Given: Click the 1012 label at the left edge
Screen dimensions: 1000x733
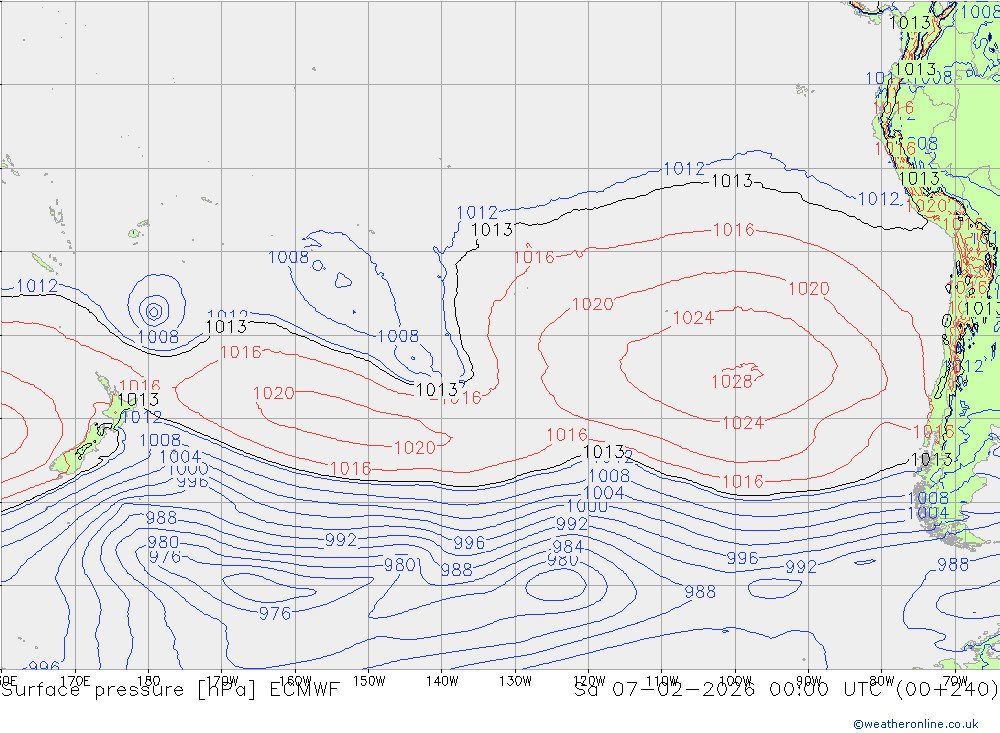Looking at the screenshot, I should pyautogui.click(x=37, y=286).
